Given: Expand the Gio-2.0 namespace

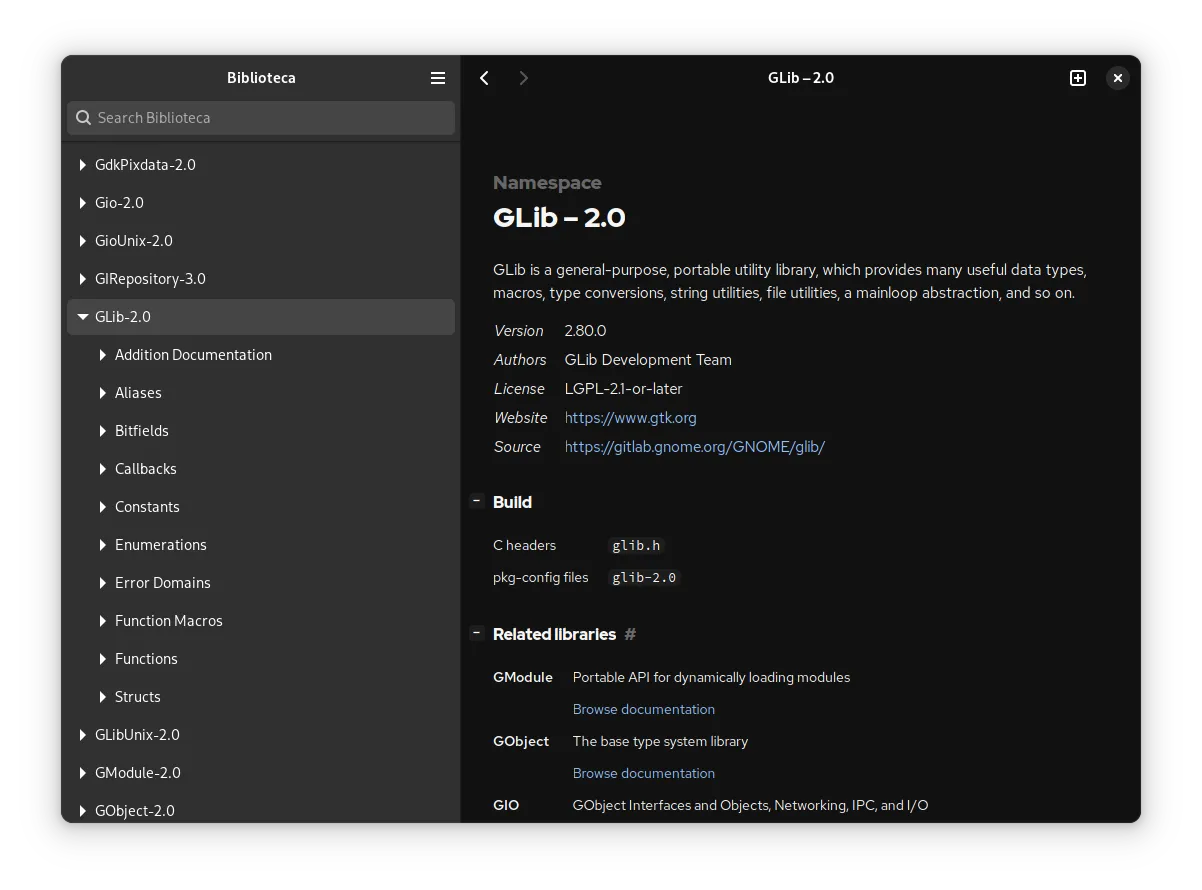Looking at the screenshot, I should point(83,203).
